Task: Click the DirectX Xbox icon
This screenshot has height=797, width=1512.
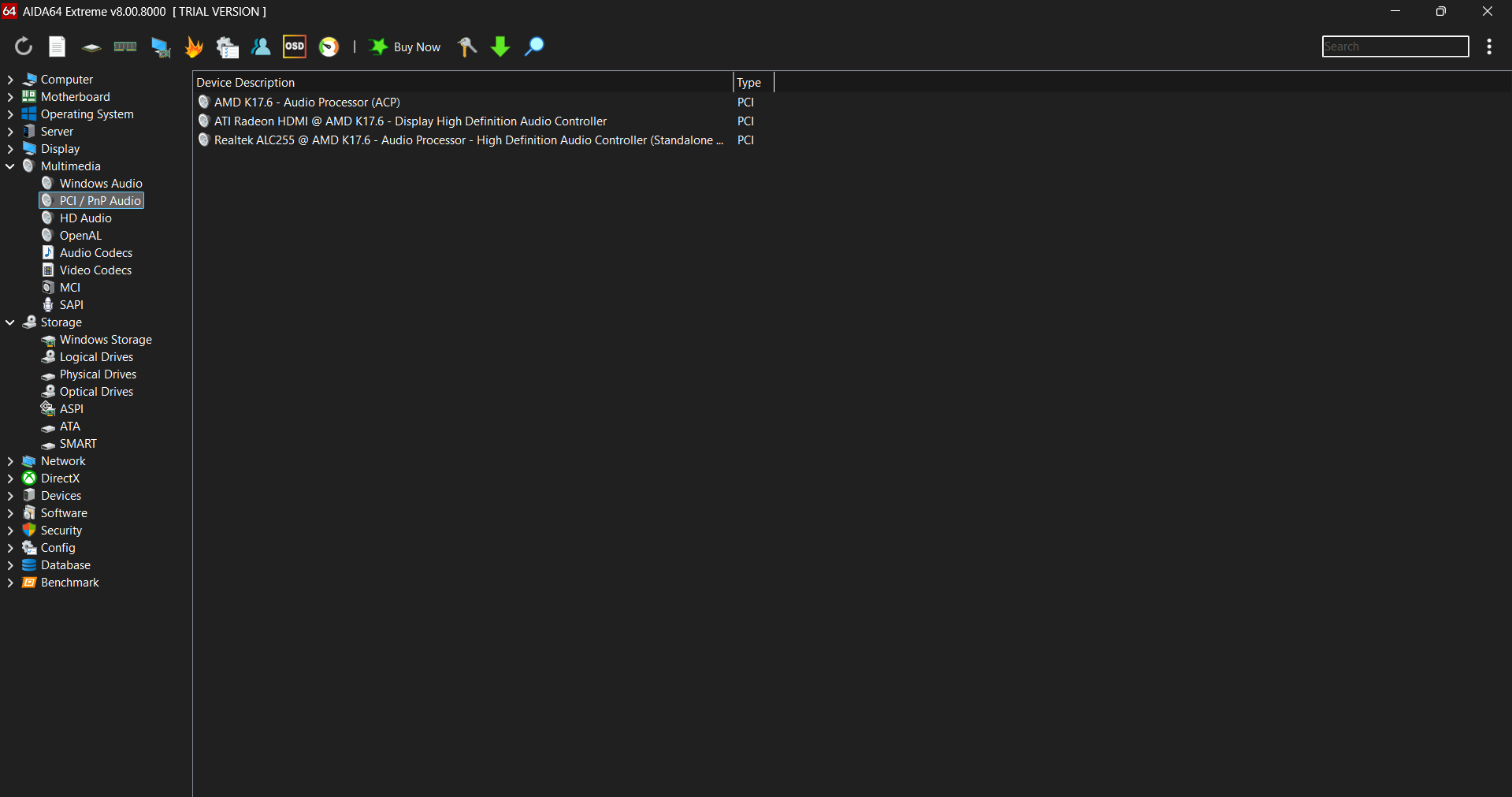Action: point(29,478)
